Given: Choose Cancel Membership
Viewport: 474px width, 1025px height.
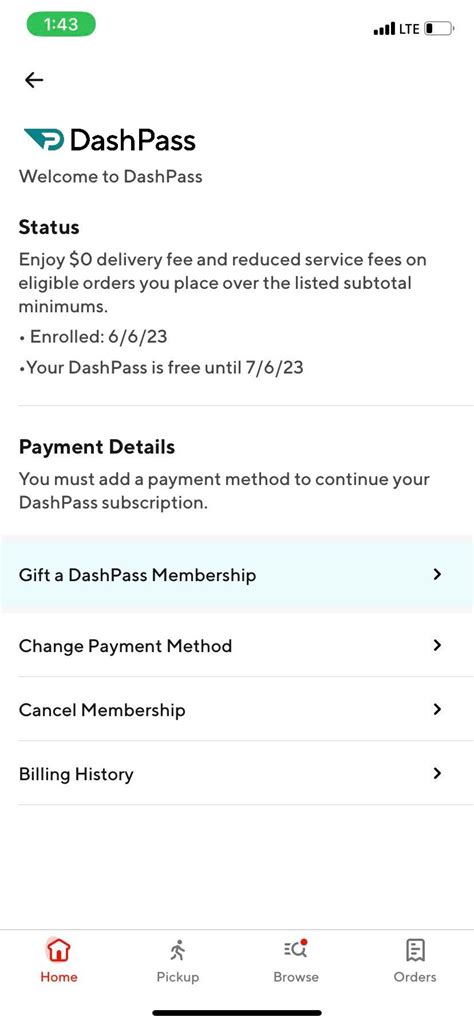Looking at the screenshot, I should click(x=237, y=709).
